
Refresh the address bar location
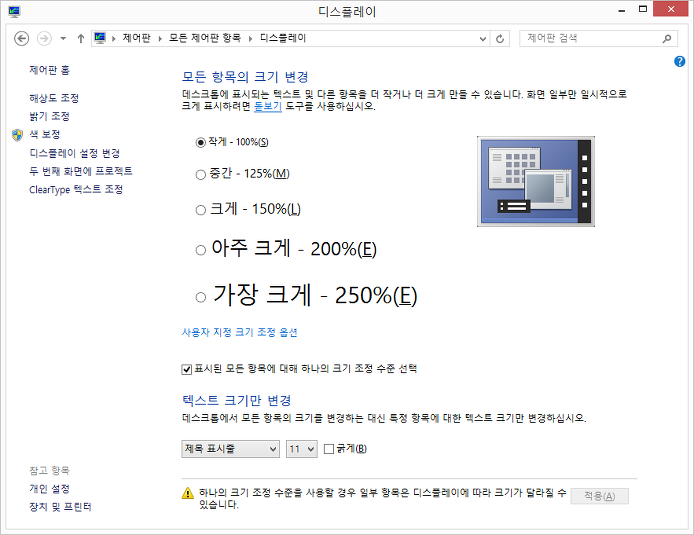[x=500, y=38]
